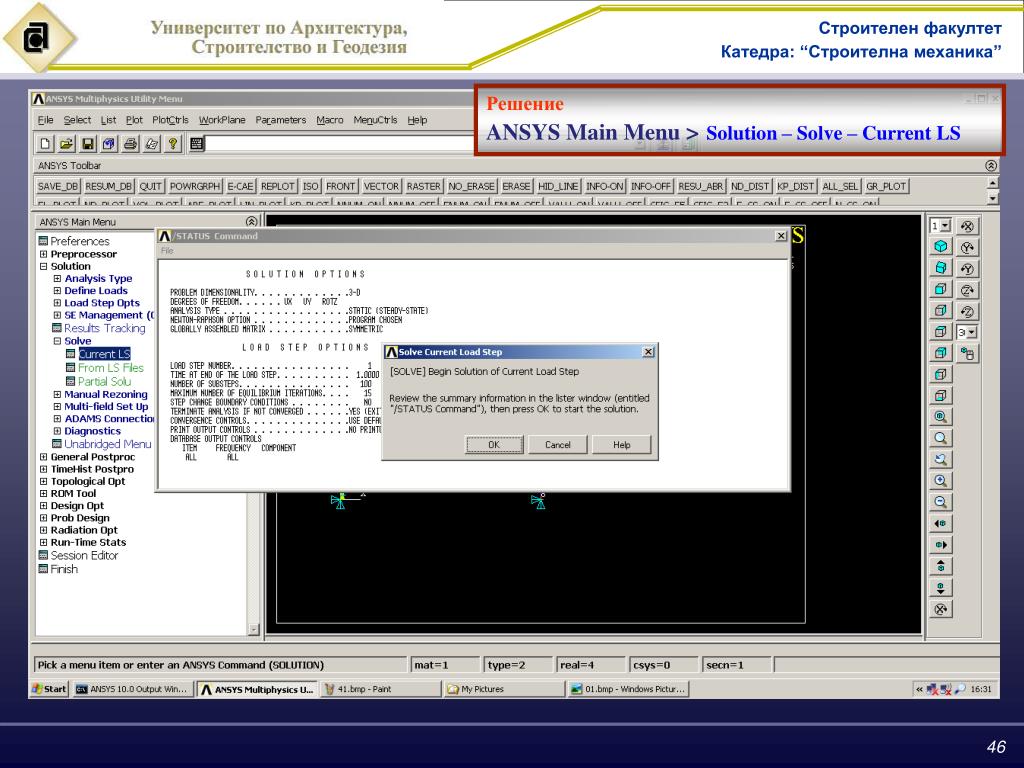Image resolution: width=1024 pixels, height=768 pixels.
Task: Click the rotate -Z axis icon
Action: coord(967,311)
